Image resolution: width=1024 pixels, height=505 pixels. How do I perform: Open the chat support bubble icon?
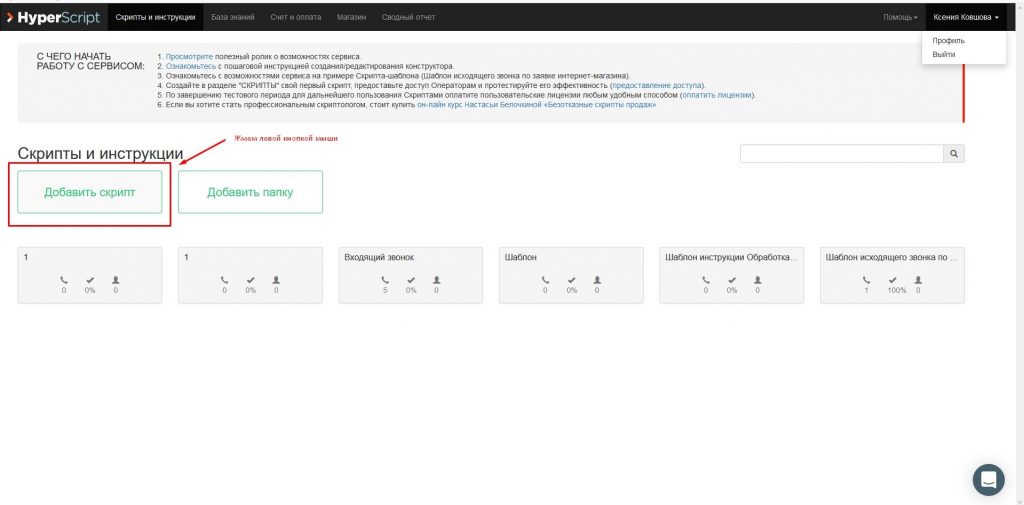coord(988,479)
